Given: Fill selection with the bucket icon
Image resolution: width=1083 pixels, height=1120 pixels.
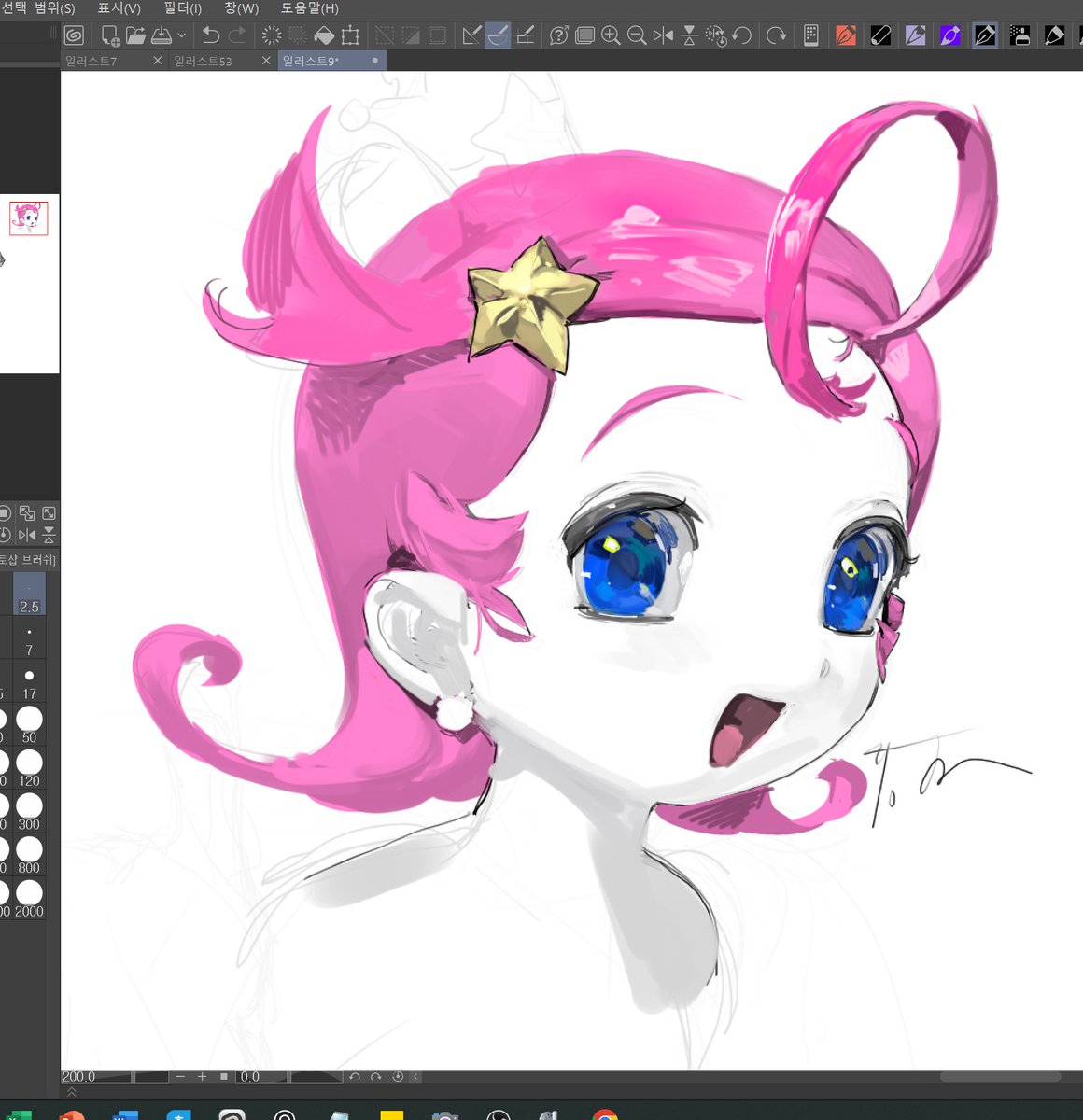Looking at the screenshot, I should point(324,35).
